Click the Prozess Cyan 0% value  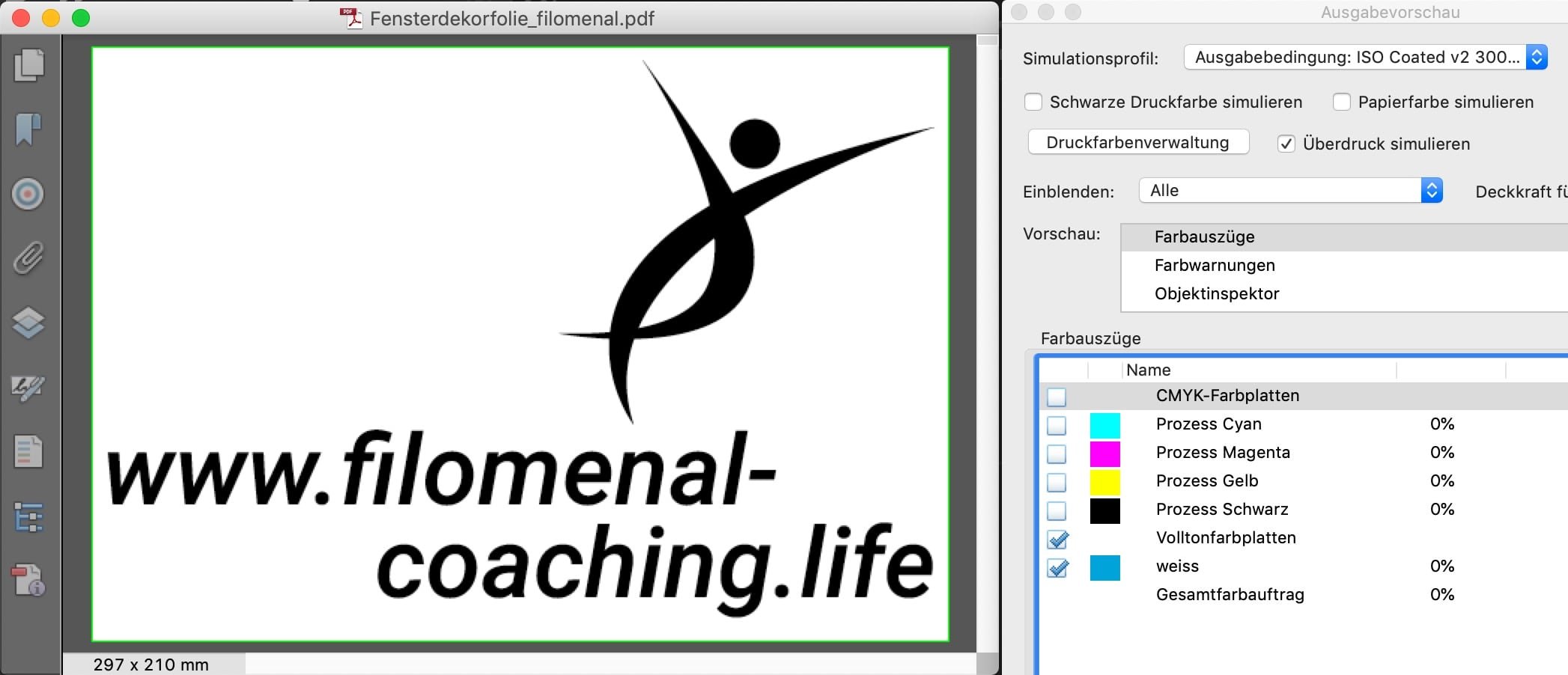[x=1442, y=424]
